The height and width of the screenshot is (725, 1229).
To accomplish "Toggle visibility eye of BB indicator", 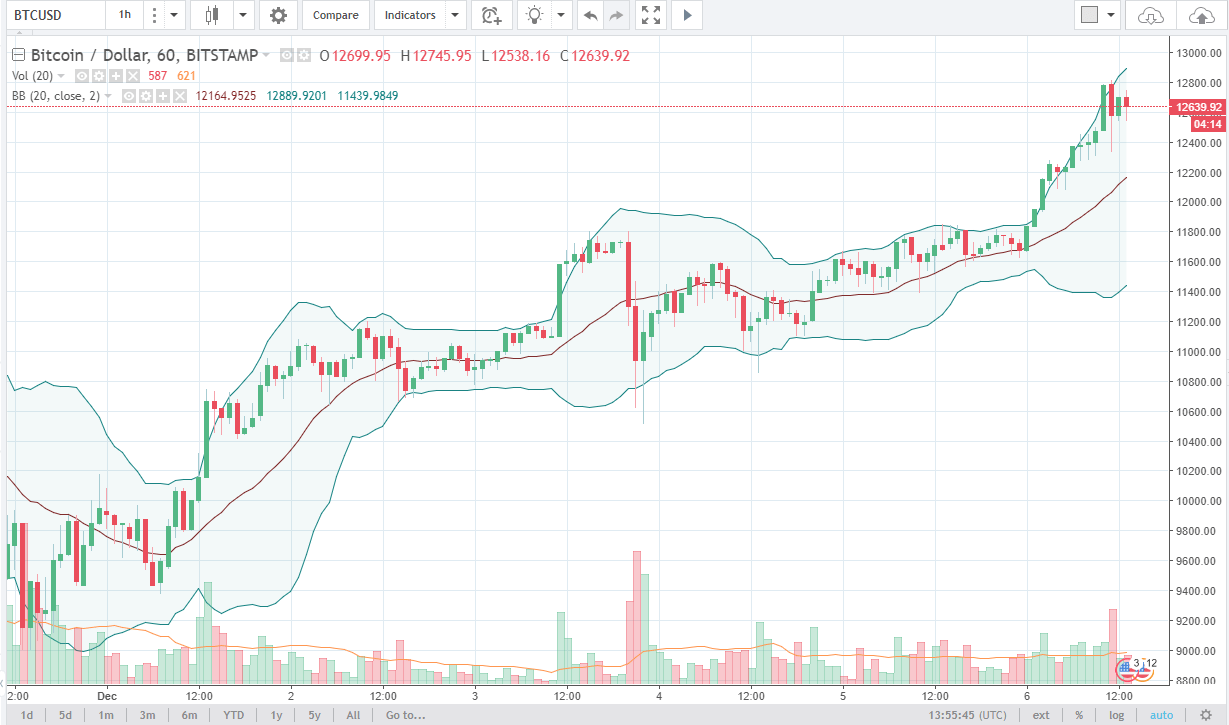I will pos(129,96).
